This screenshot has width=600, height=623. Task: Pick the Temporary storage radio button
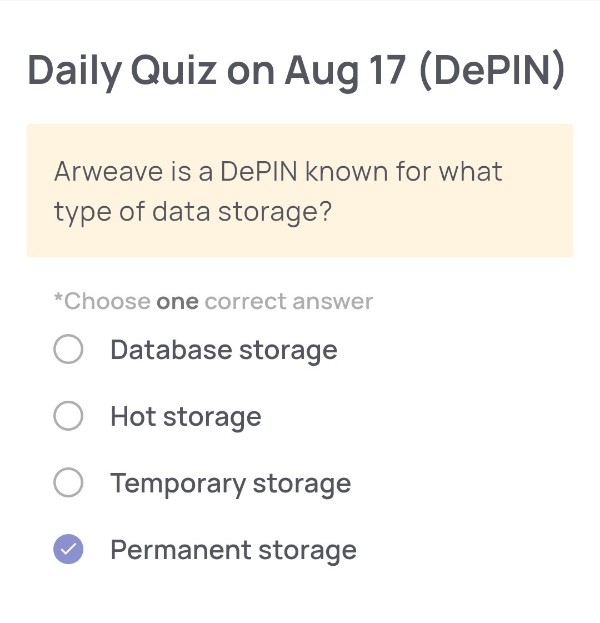[68, 482]
